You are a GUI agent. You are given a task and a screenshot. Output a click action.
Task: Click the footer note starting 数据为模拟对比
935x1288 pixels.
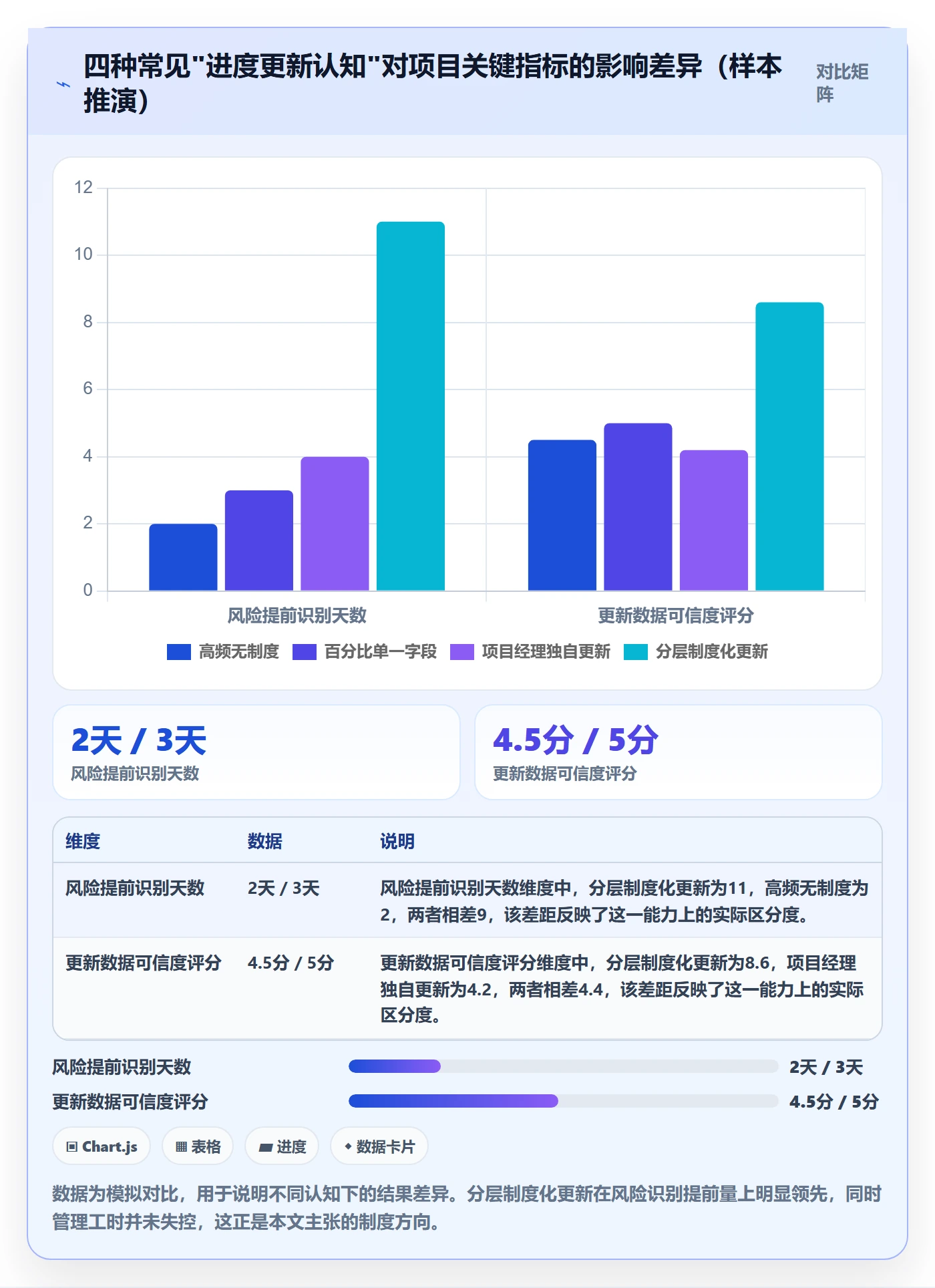[467, 1207]
